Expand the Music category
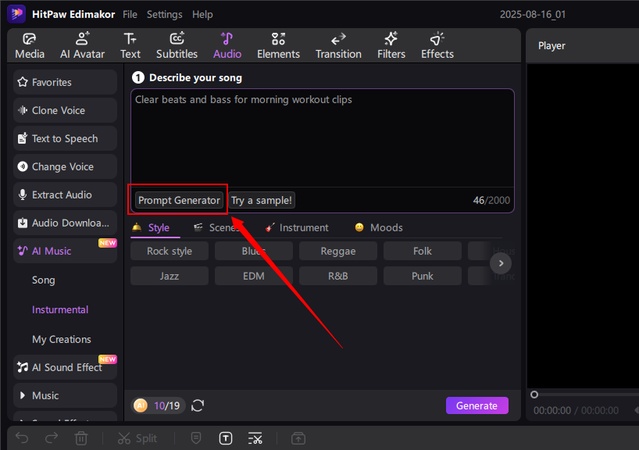Image resolution: width=639 pixels, height=450 pixels. coord(65,395)
